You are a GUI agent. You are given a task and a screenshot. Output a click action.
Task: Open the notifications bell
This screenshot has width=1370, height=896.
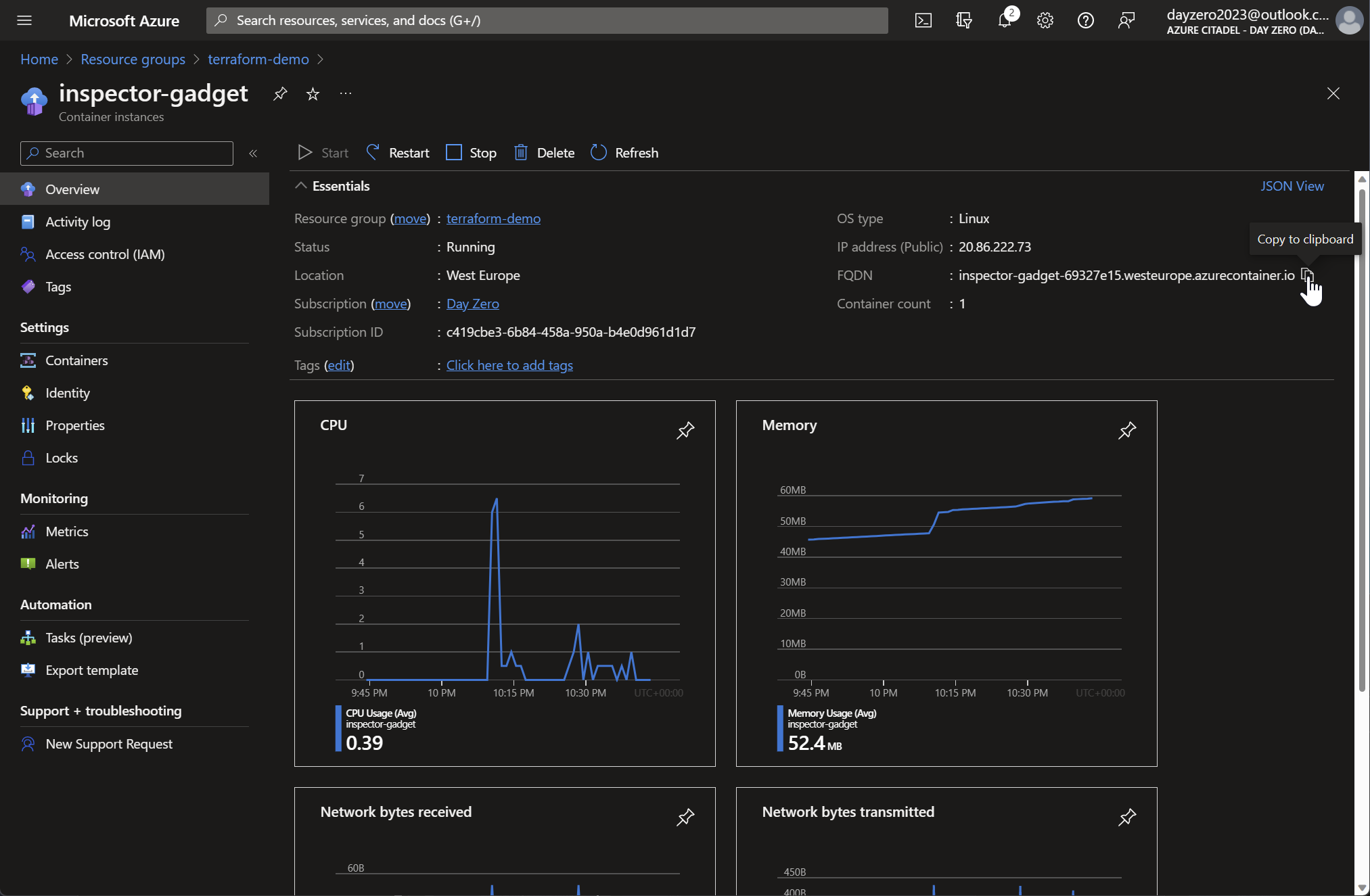tap(1005, 20)
